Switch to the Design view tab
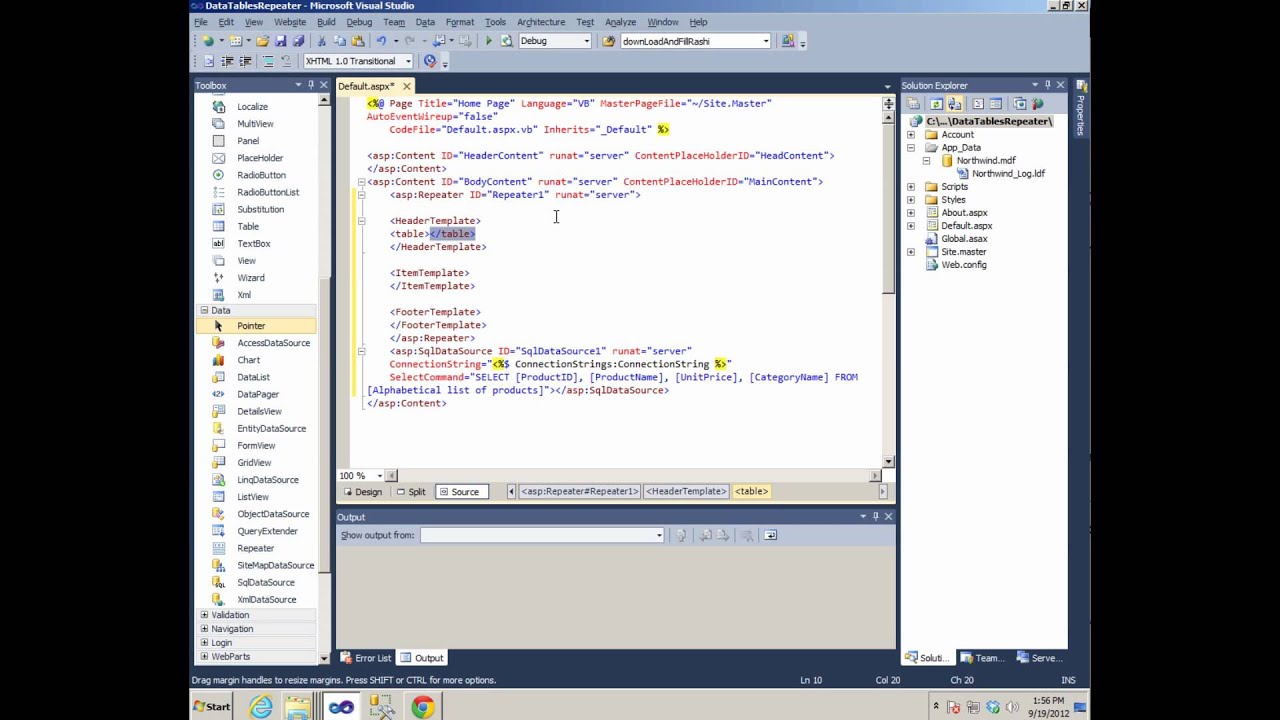Viewport: 1280px width, 720px height. click(362, 491)
